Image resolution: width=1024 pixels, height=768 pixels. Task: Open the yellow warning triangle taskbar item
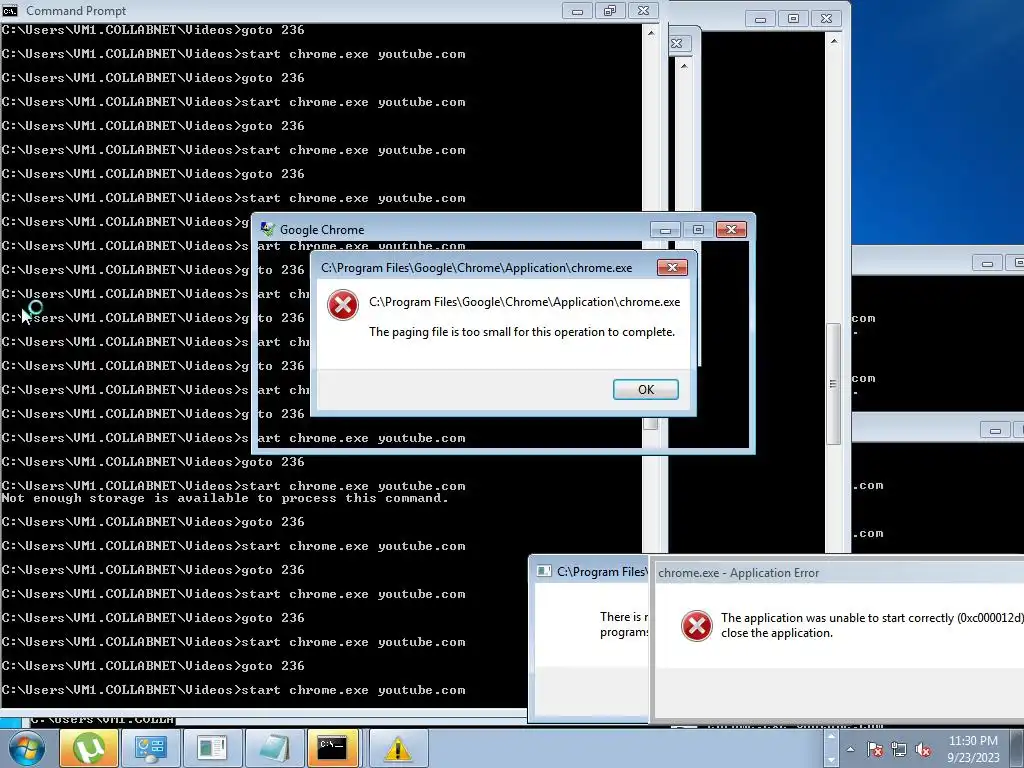398,748
